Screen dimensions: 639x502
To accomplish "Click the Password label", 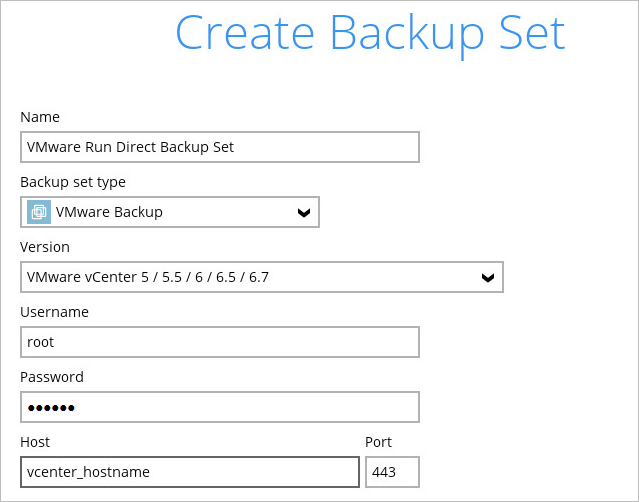I will pyautogui.click(x=52, y=377).
